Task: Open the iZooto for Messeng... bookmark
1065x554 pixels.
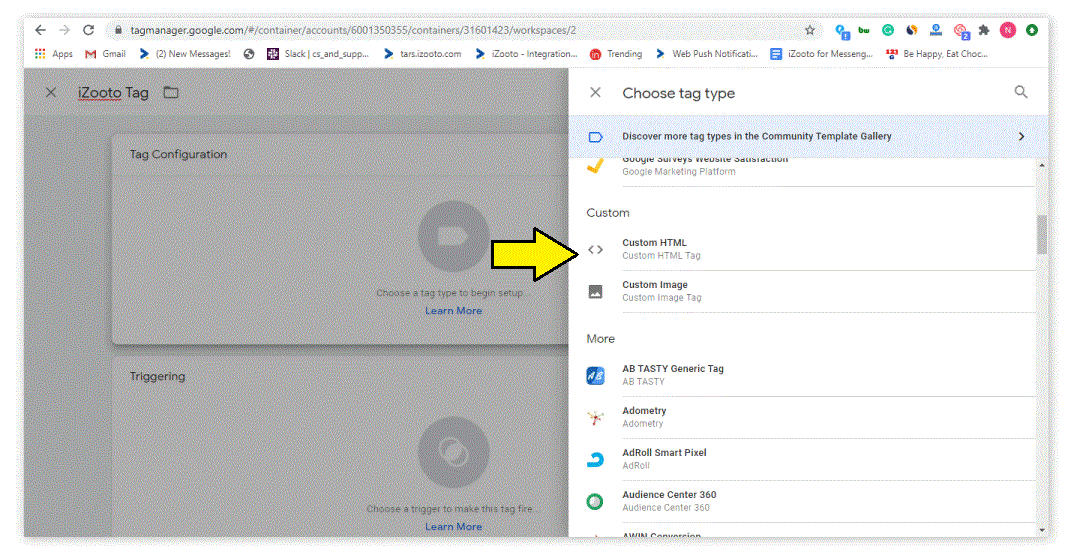Action: click(822, 54)
